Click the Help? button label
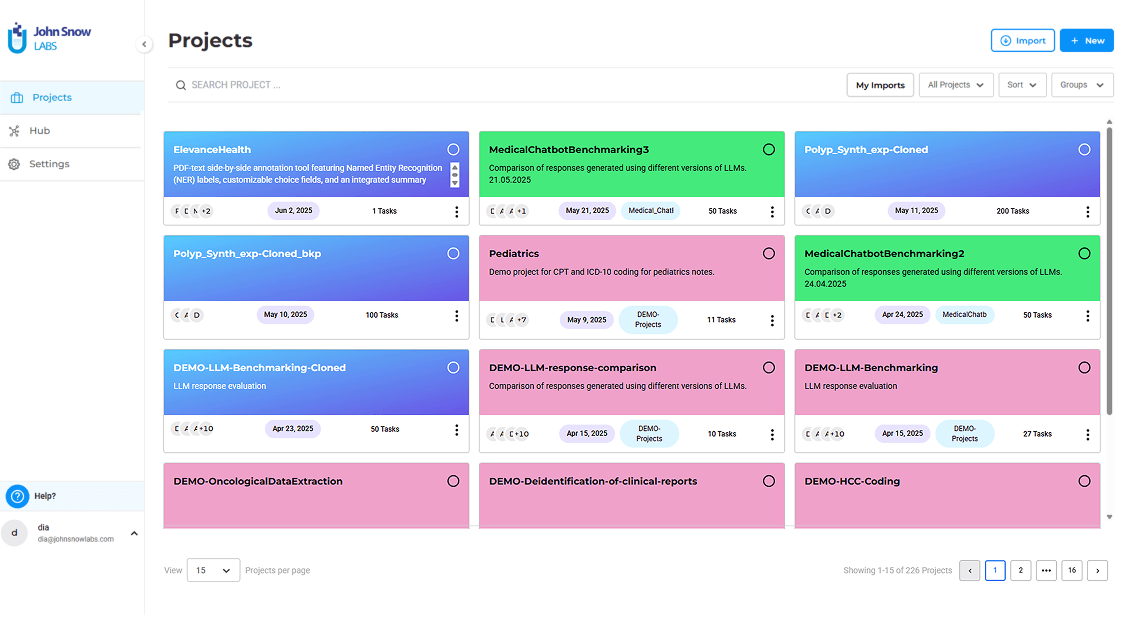This screenshot has height=627, width=1139. [45, 496]
